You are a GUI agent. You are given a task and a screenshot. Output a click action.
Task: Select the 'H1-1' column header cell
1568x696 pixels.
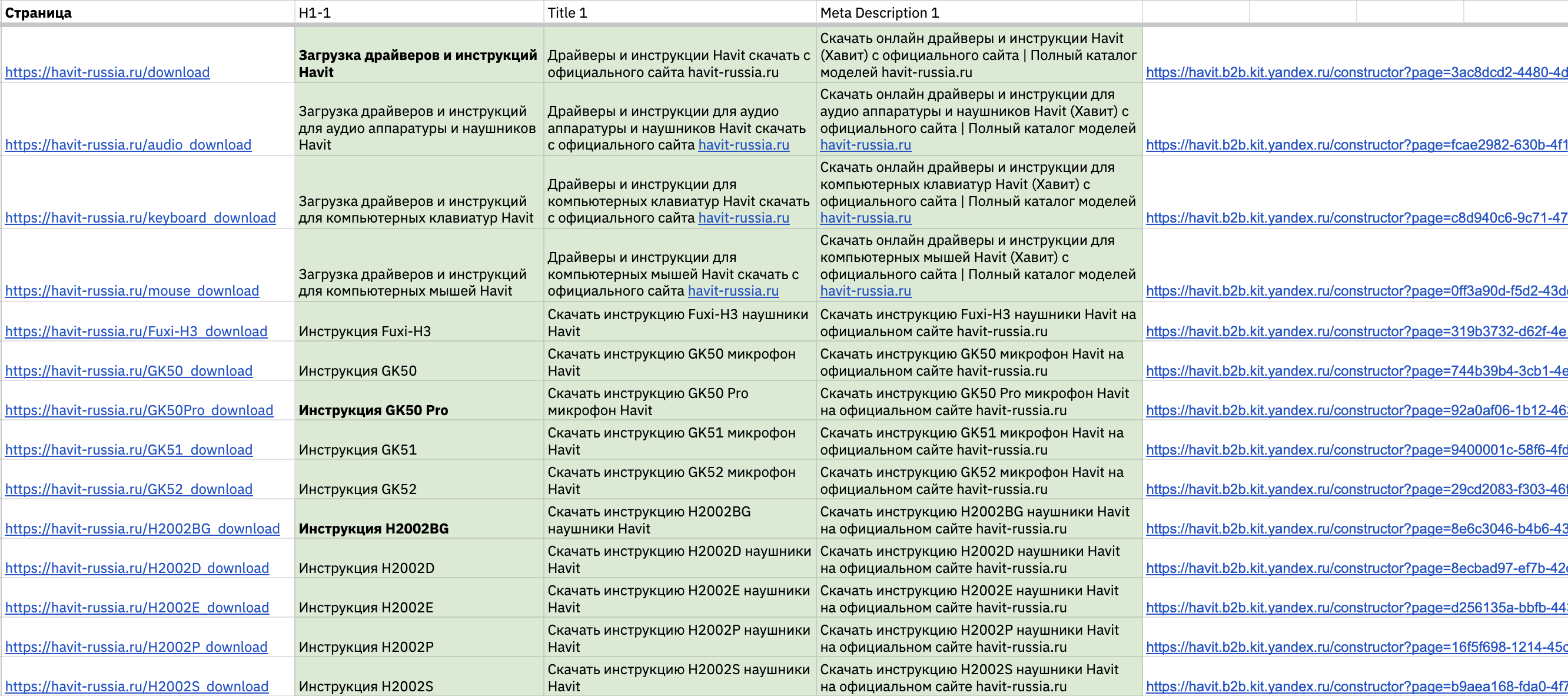[420, 12]
